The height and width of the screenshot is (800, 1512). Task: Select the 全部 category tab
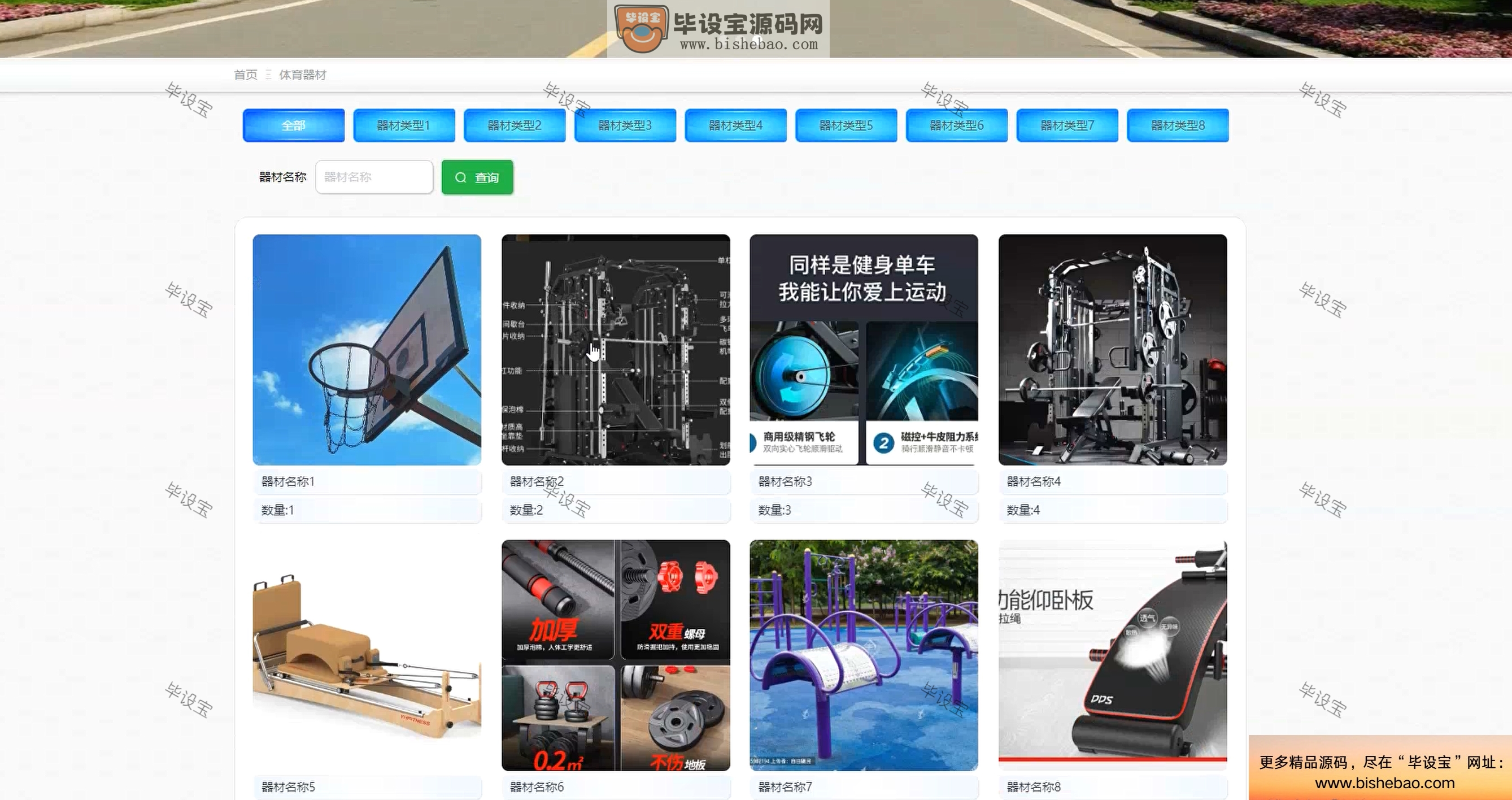[x=294, y=125]
